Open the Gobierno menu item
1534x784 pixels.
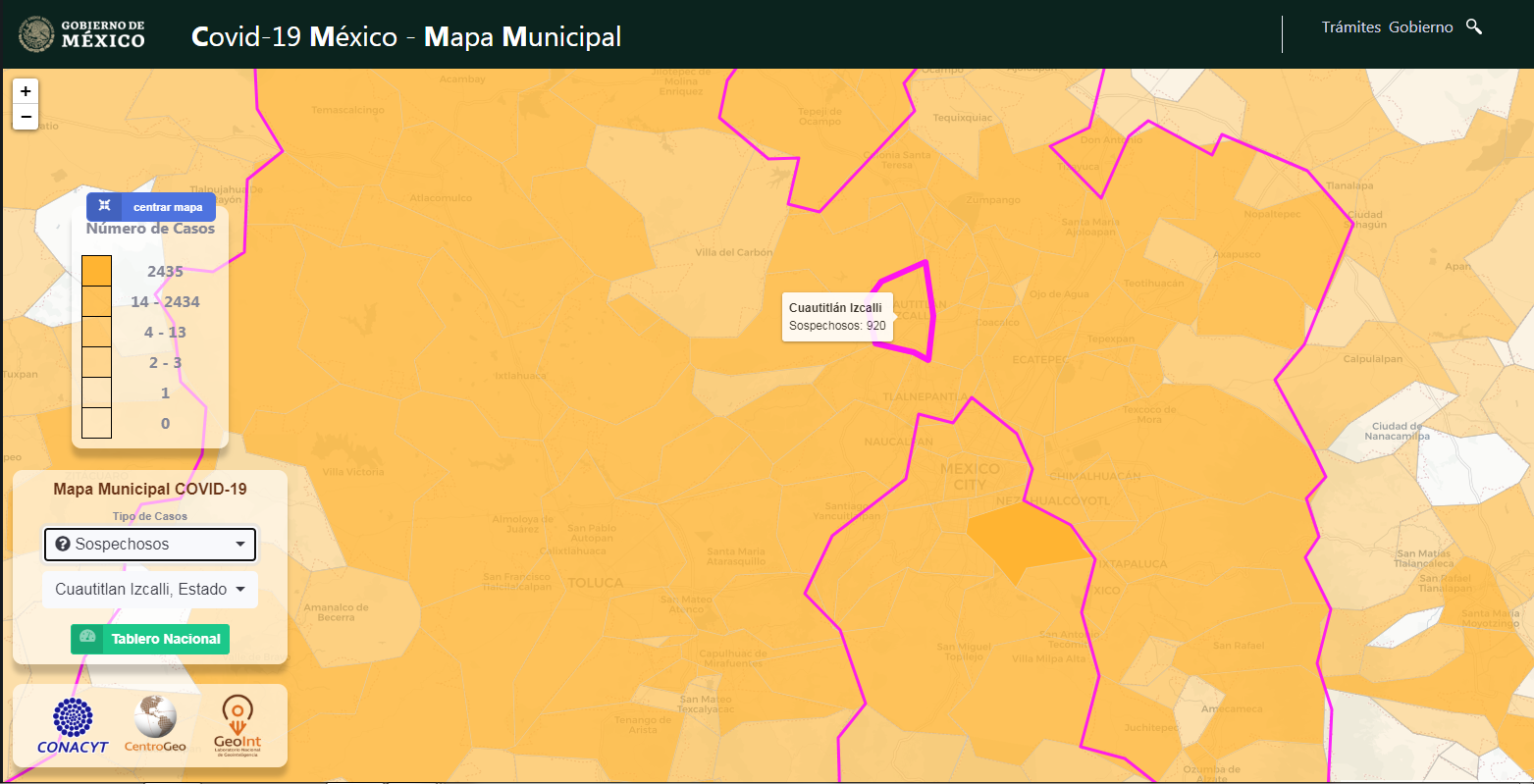(1420, 27)
